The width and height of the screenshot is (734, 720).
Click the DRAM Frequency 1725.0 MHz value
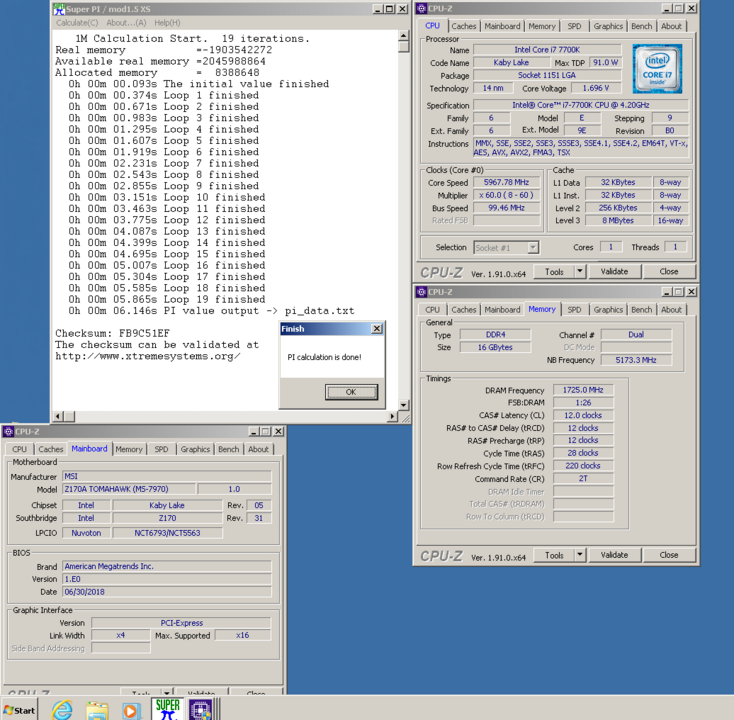[x=583, y=390]
